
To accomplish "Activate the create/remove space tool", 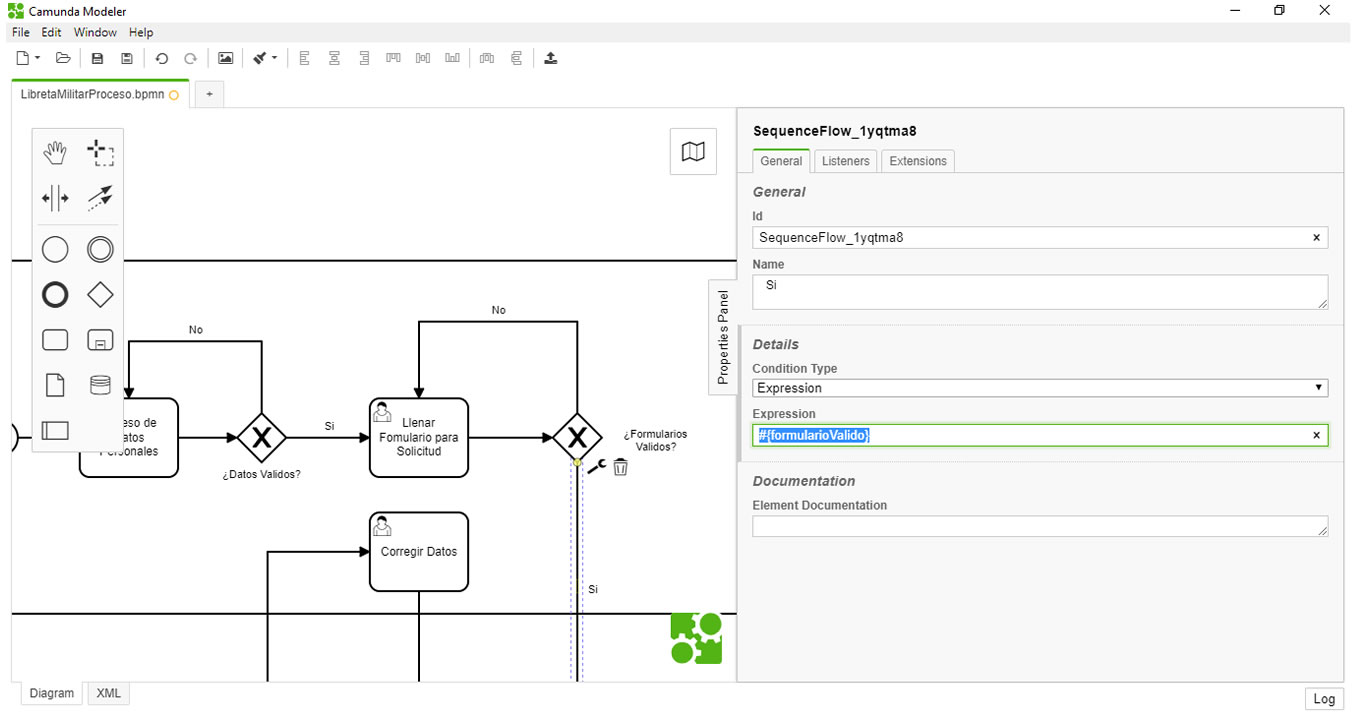I will coord(55,198).
